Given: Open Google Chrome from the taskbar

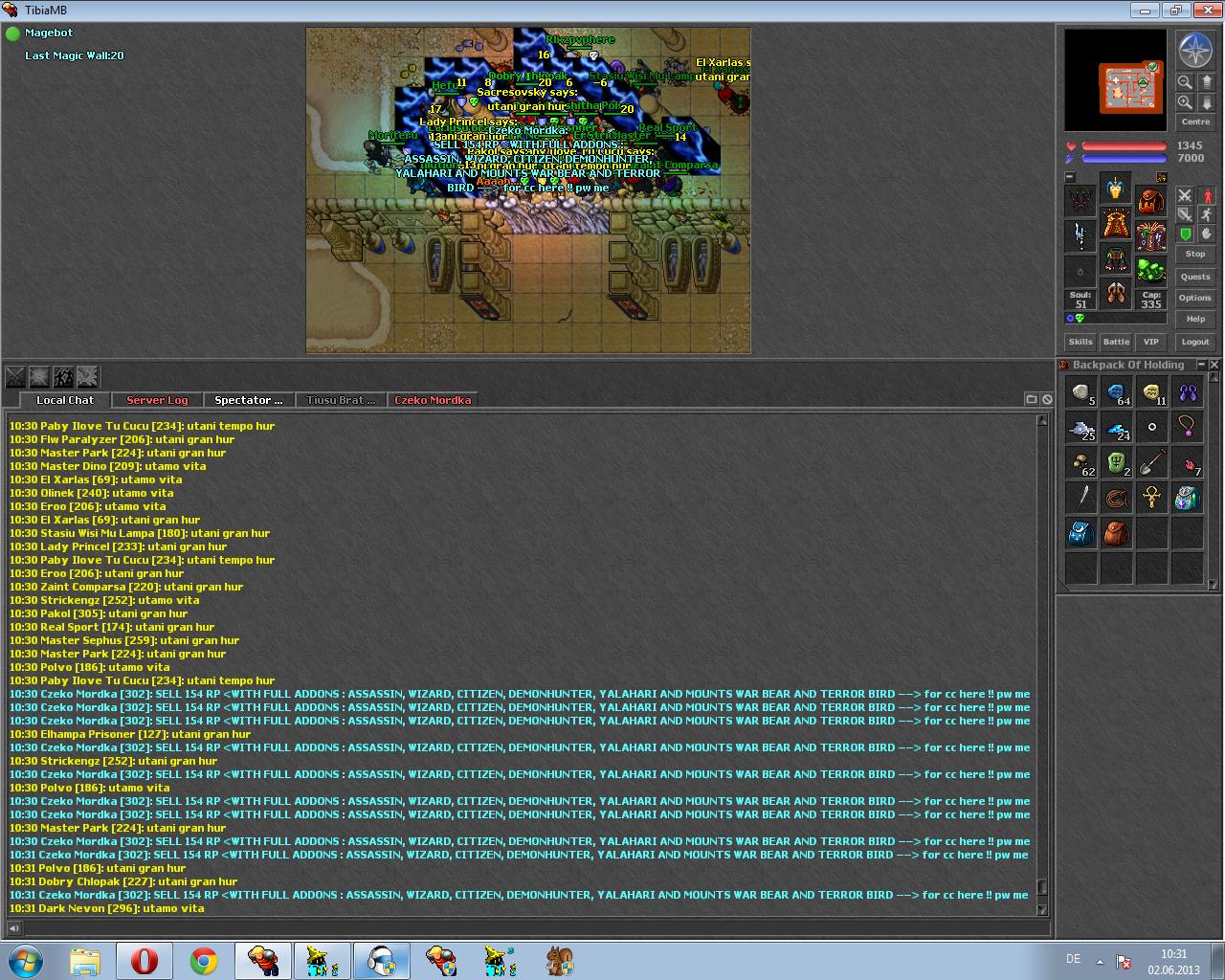Looking at the screenshot, I should (x=203, y=960).
